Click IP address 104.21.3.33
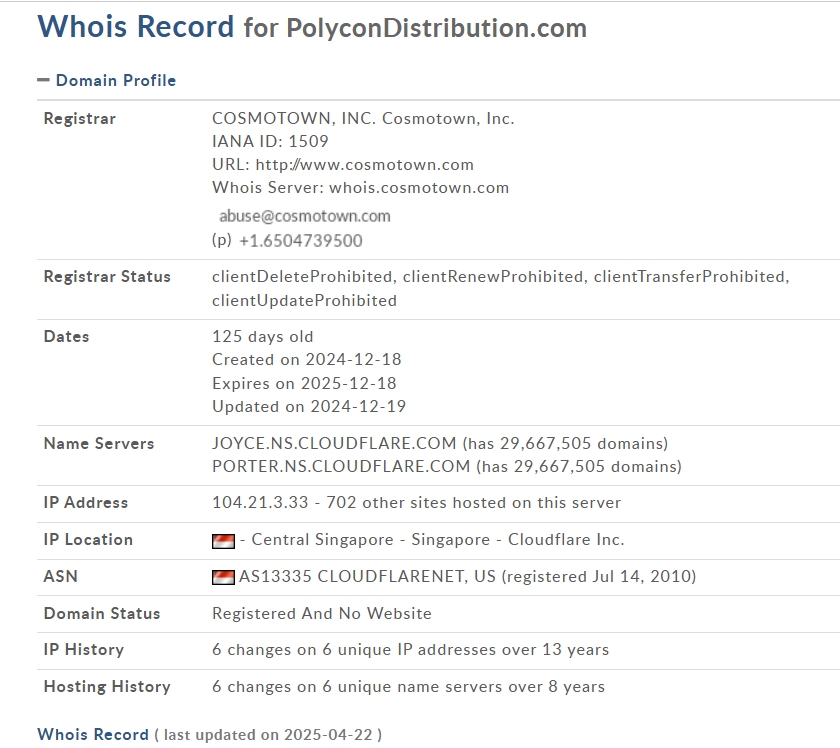The height and width of the screenshot is (748, 840). pyautogui.click(x=260, y=503)
